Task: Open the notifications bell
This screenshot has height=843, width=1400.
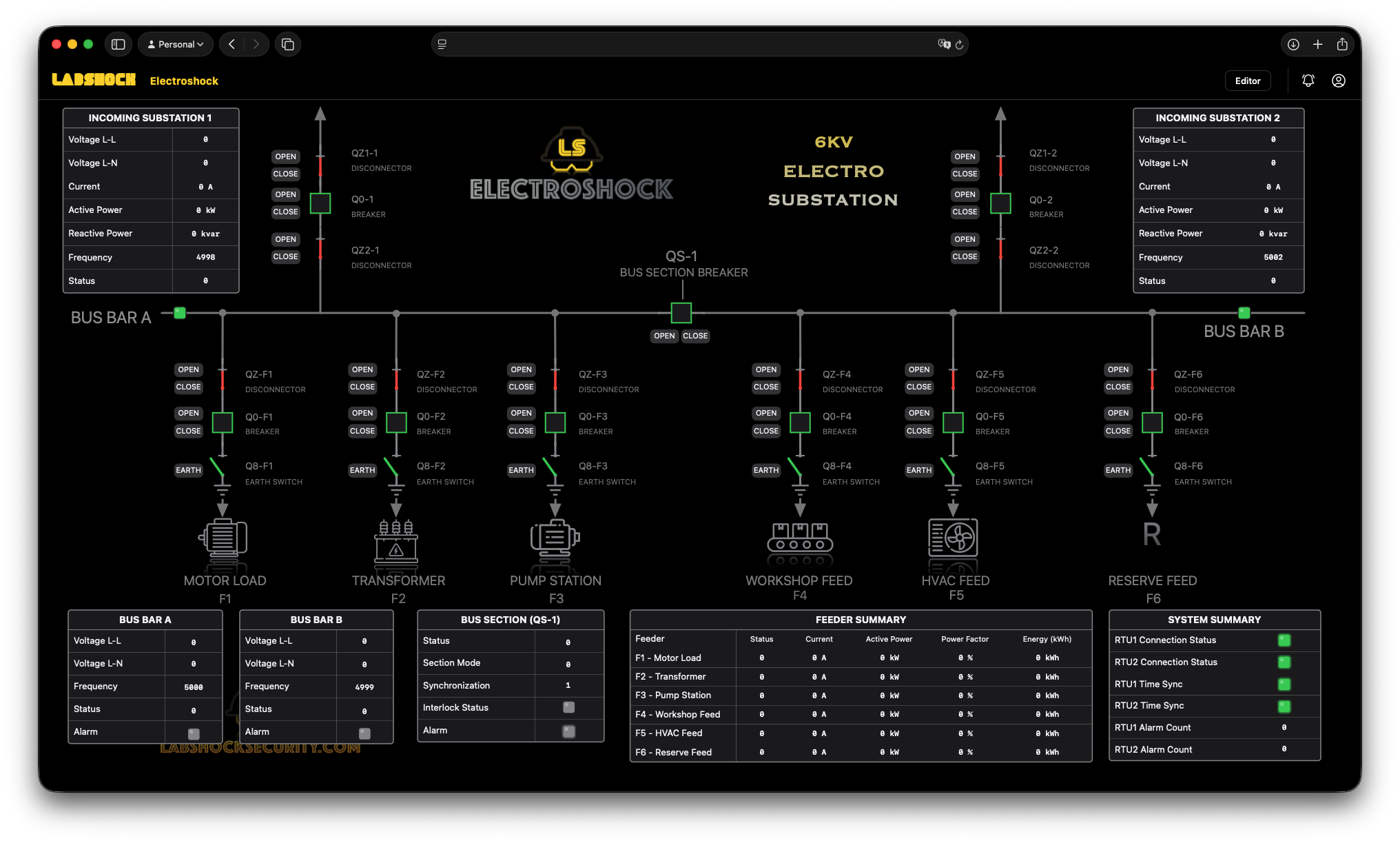Action: click(x=1308, y=81)
